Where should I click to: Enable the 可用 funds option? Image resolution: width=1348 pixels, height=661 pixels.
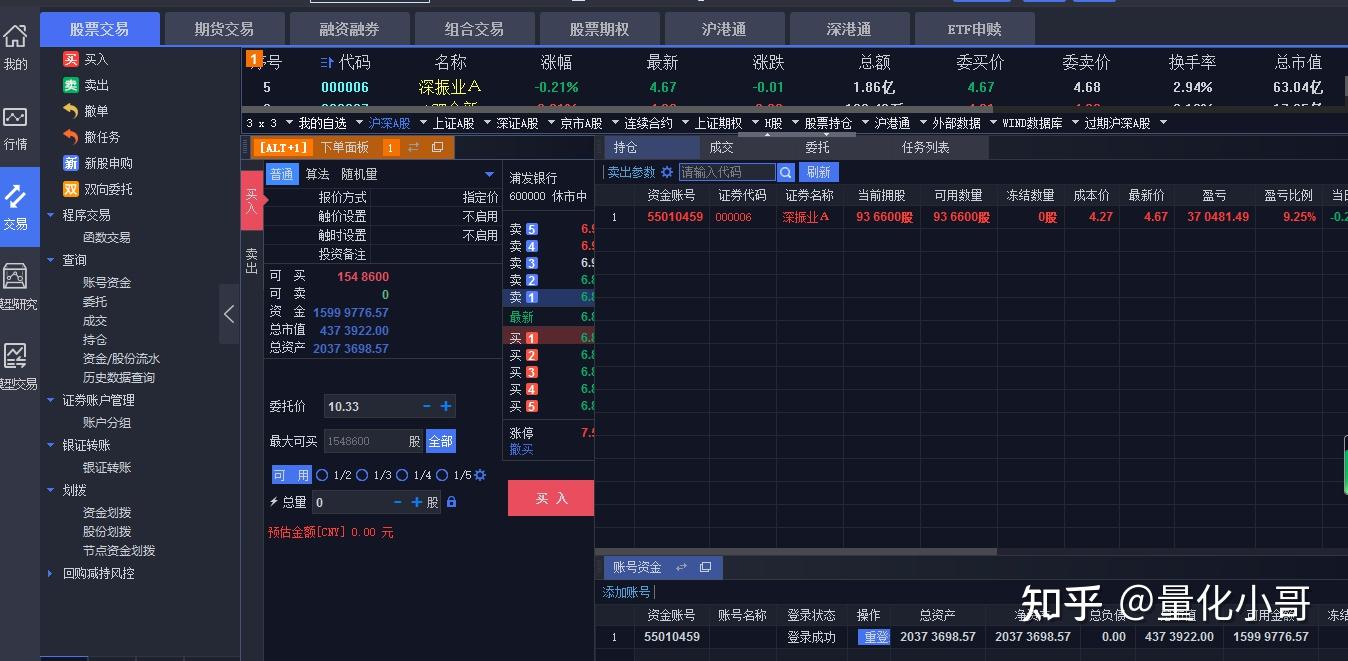[x=290, y=475]
